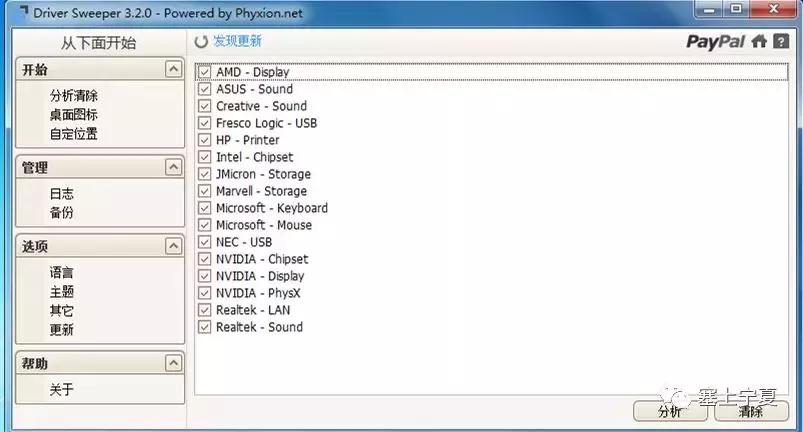
Task: Open the 关于 about page
Action: [61, 390]
